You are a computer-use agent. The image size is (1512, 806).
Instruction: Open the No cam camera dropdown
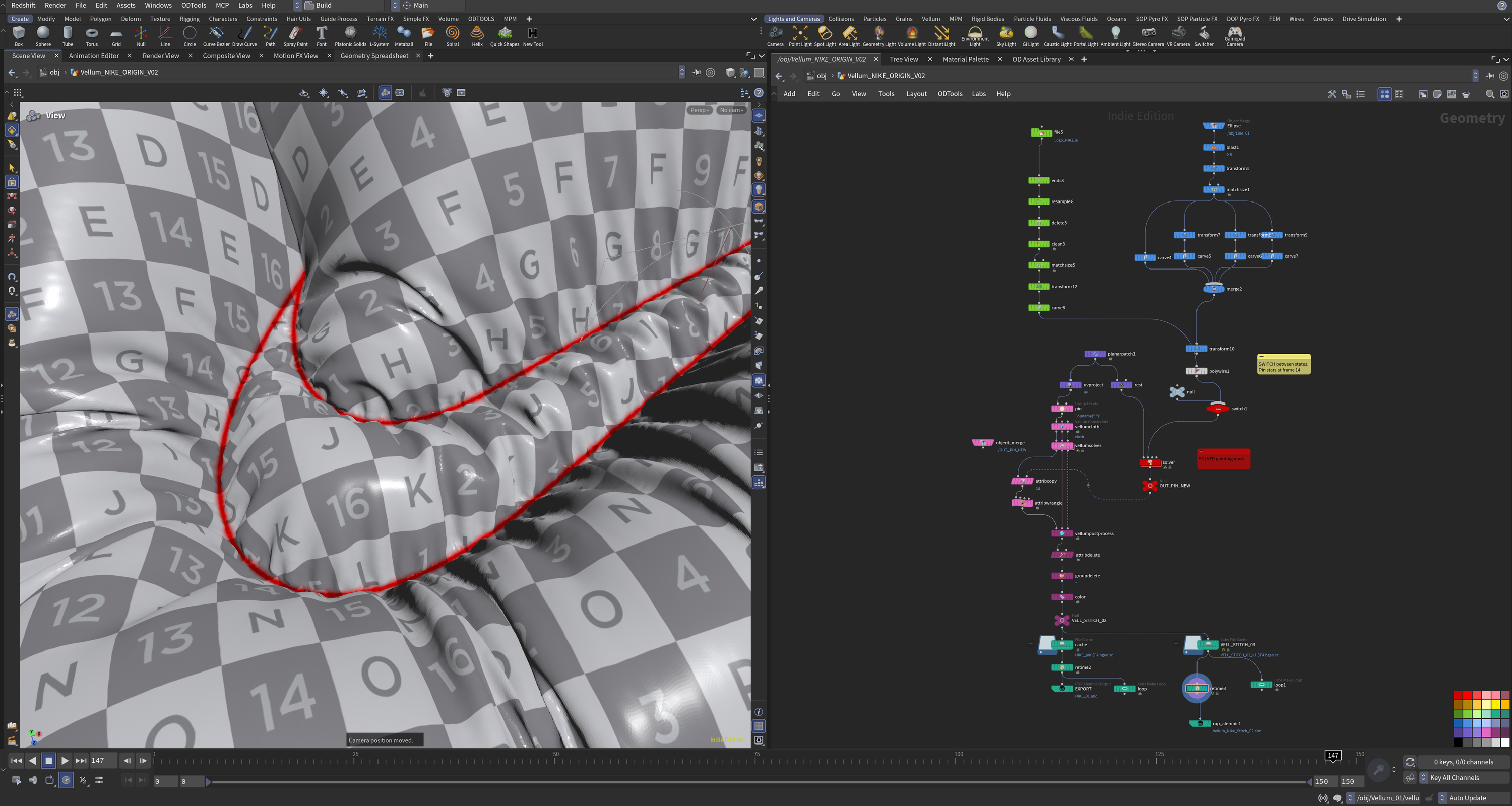731,110
